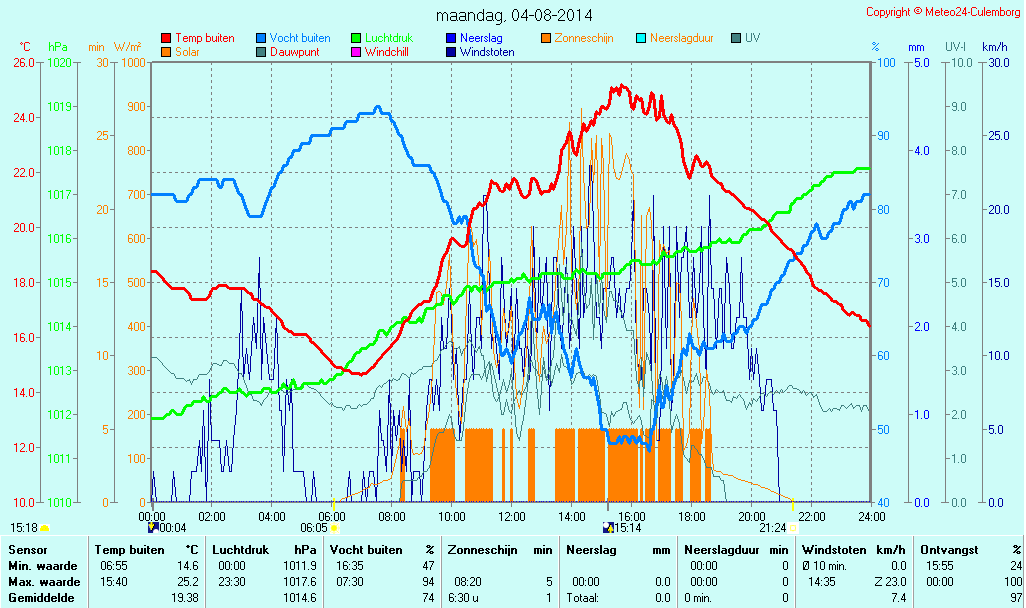Click the magenta Windchill legend square

pyautogui.click(x=356, y=52)
